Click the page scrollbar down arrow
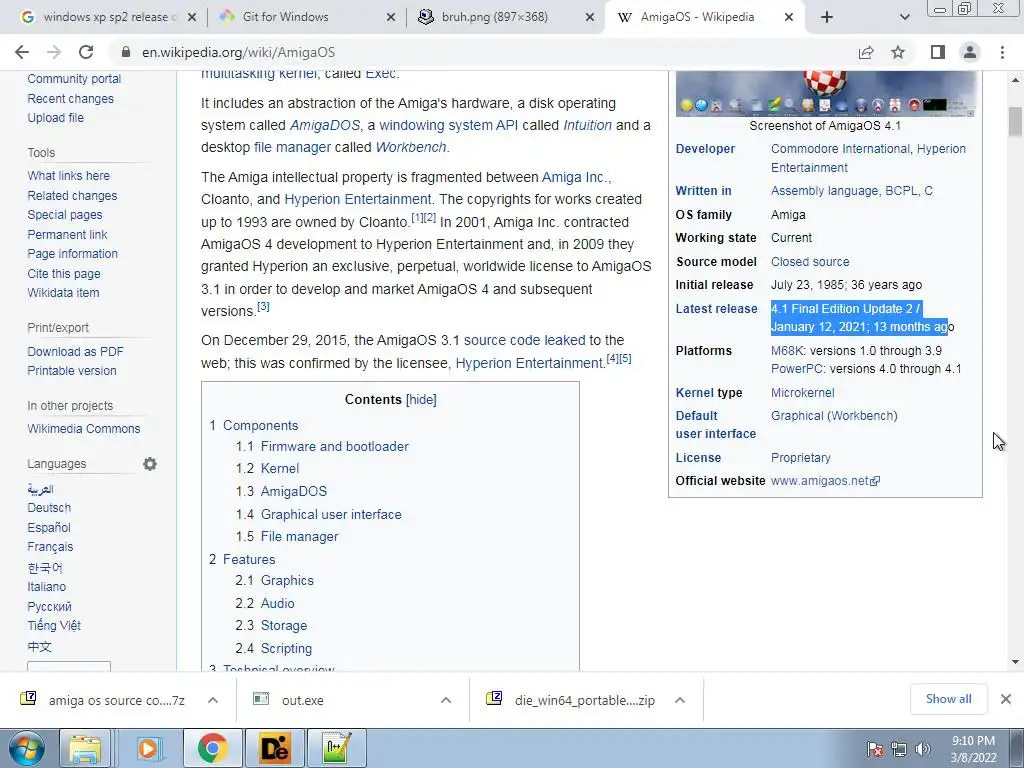The image size is (1024, 768). coord(1015,662)
